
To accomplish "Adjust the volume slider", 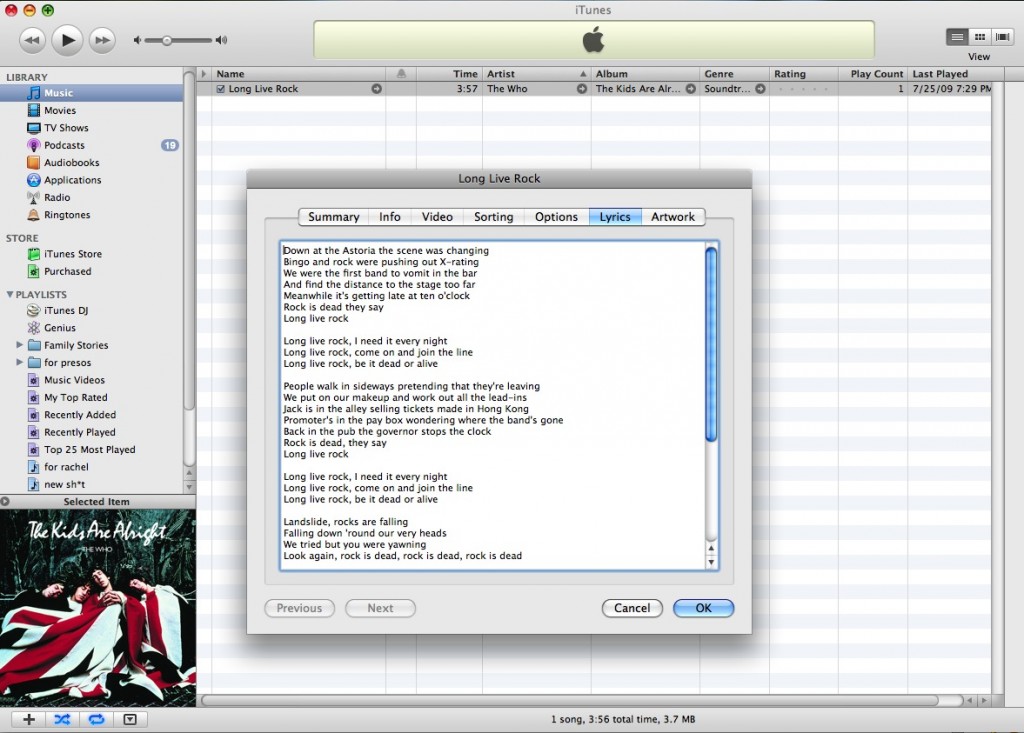I will pos(168,41).
